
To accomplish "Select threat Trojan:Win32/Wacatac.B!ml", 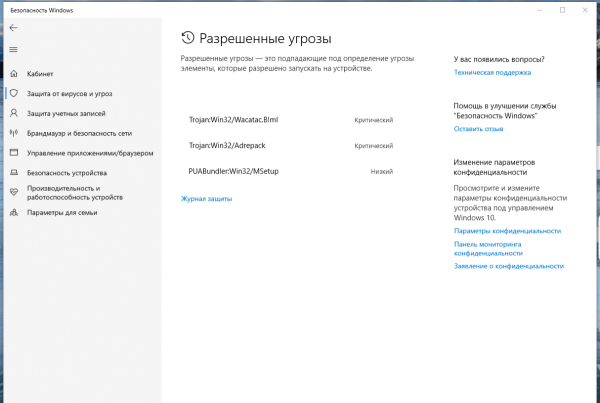I will 233,120.
